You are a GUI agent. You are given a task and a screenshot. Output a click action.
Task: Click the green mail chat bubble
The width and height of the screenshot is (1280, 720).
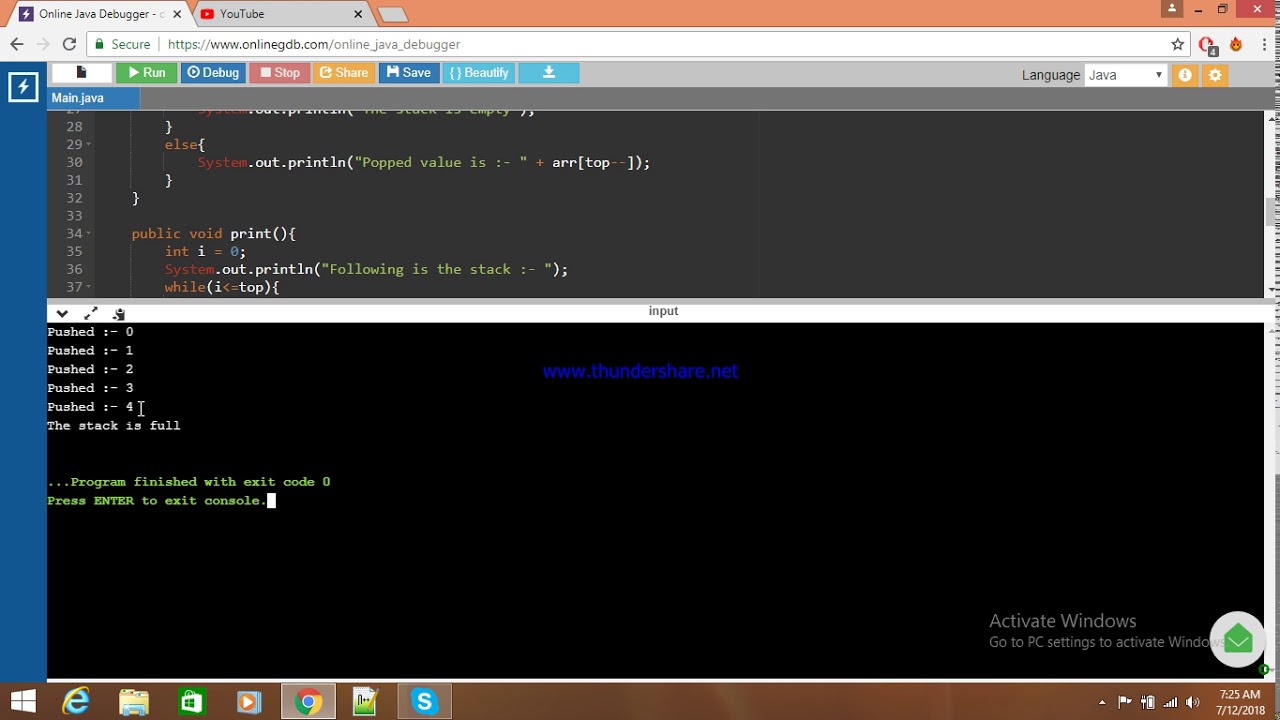tap(1237, 639)
